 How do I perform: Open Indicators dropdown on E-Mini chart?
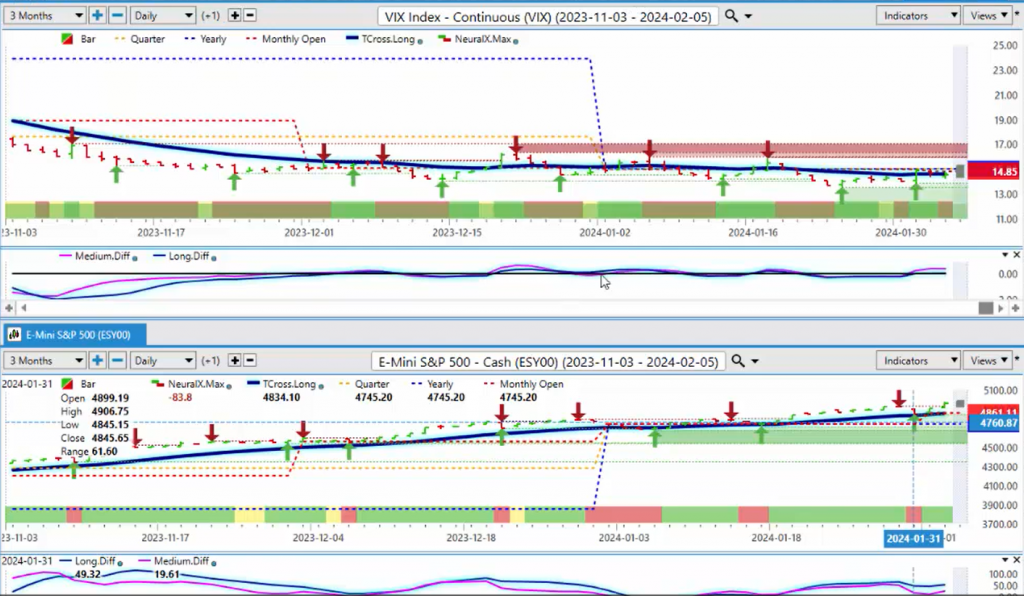[x=918, y=360]
